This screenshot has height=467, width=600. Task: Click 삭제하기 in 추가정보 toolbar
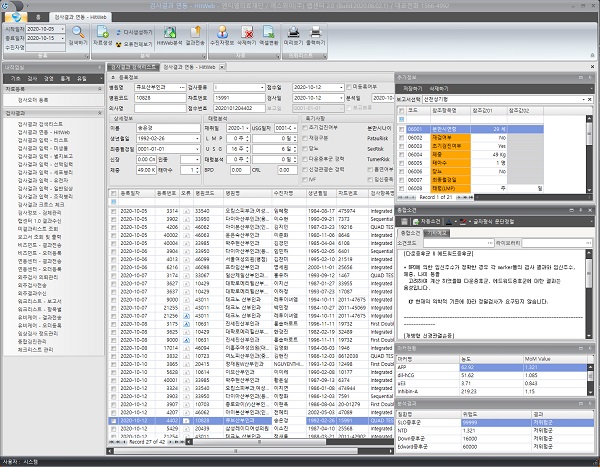pyautogui.click(x=439, y=88)
